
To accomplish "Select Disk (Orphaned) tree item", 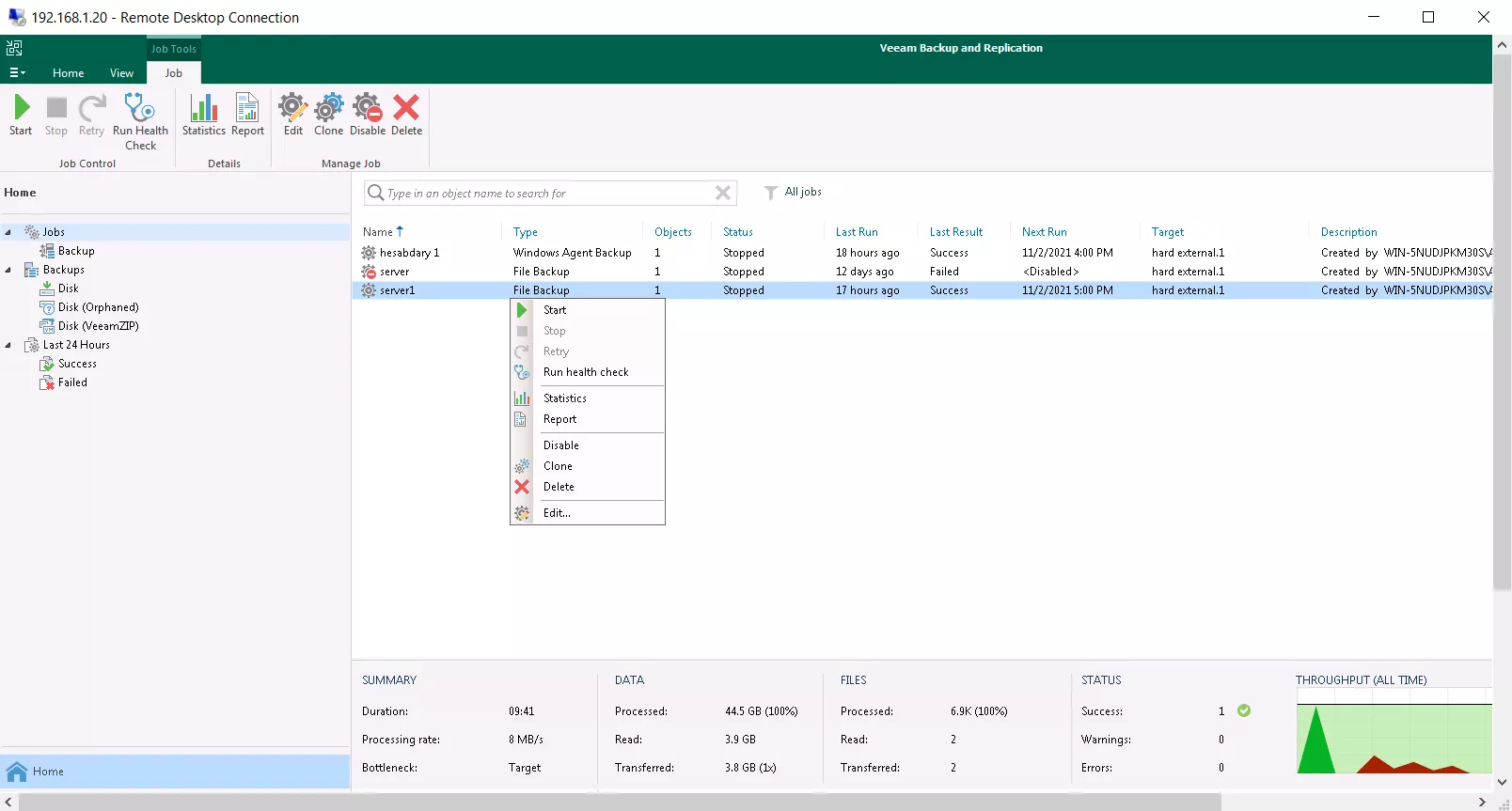I will [x=98, y=307].
